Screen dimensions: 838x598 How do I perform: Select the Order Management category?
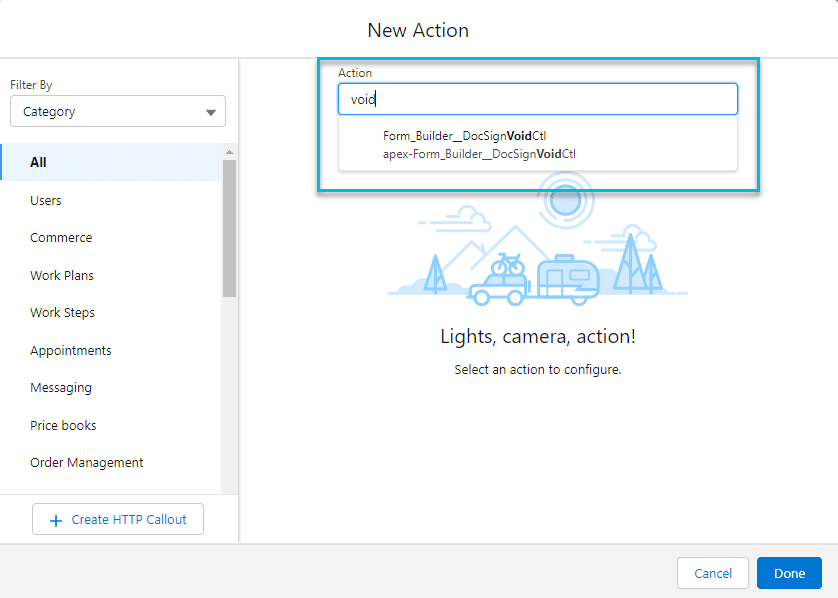click(86, 462)
